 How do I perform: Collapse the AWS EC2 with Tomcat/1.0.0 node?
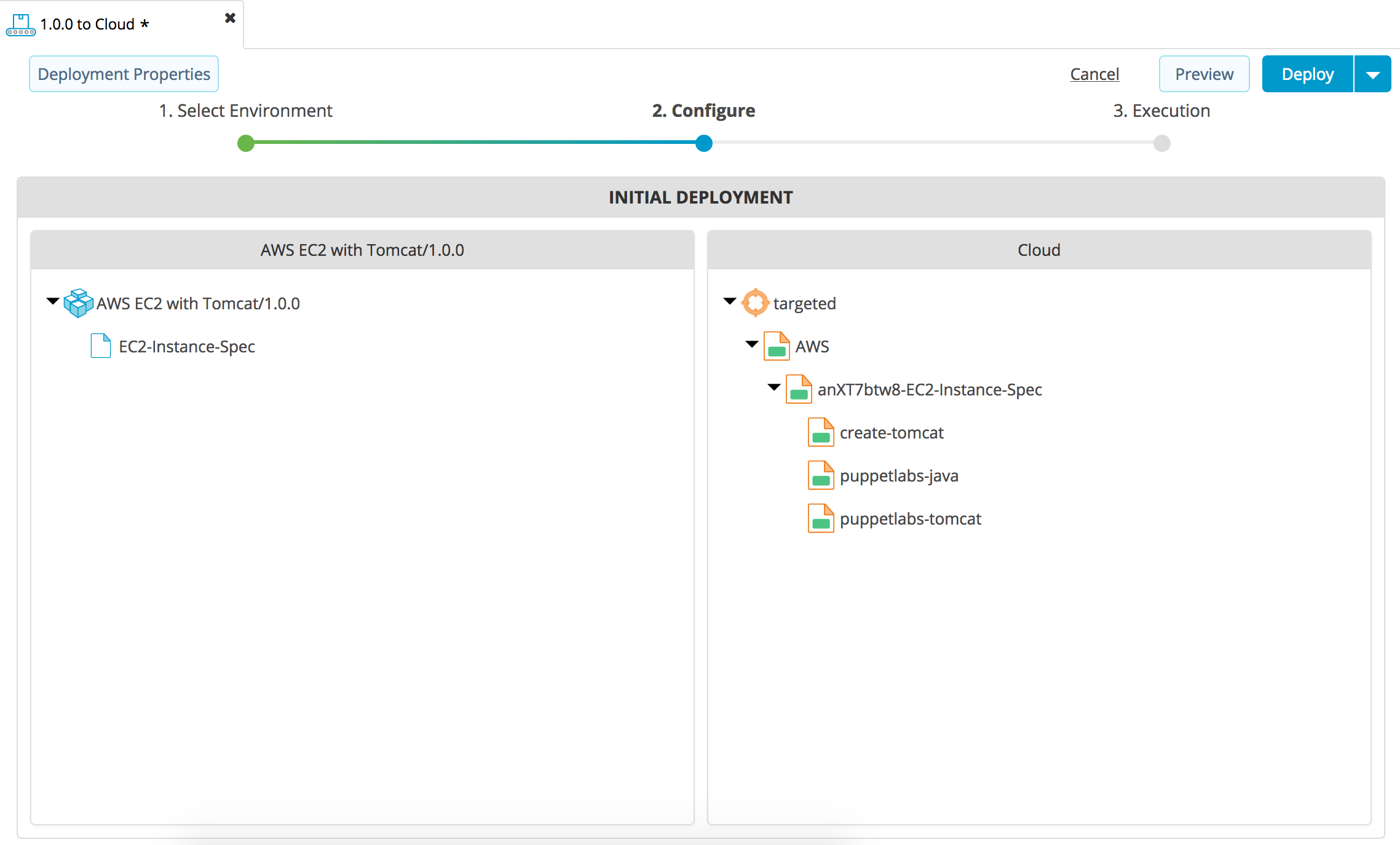[x=53, y=301]
